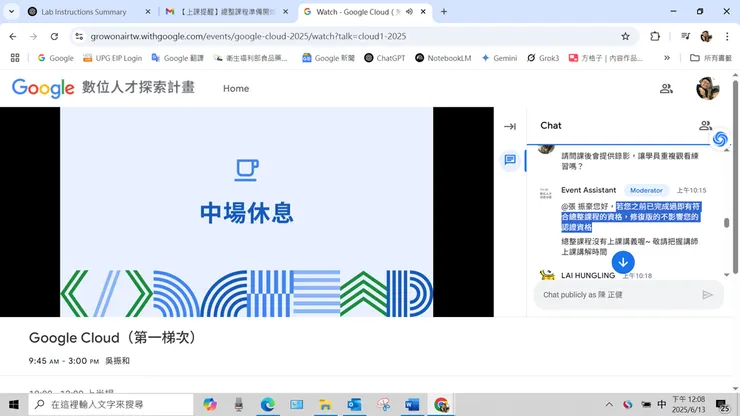Open Chrome's three-dot menu
This screenshot has width=740, height=416.
pyautogui.click(x=727, y=36)
